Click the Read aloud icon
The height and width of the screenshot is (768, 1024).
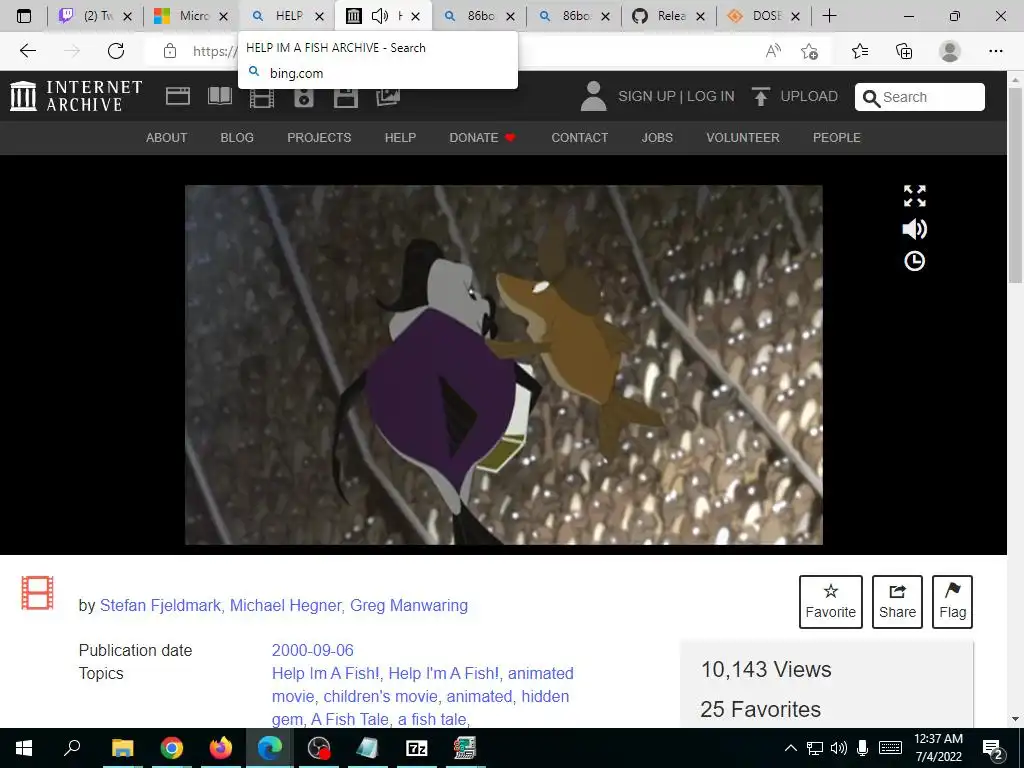click(773, 51)
